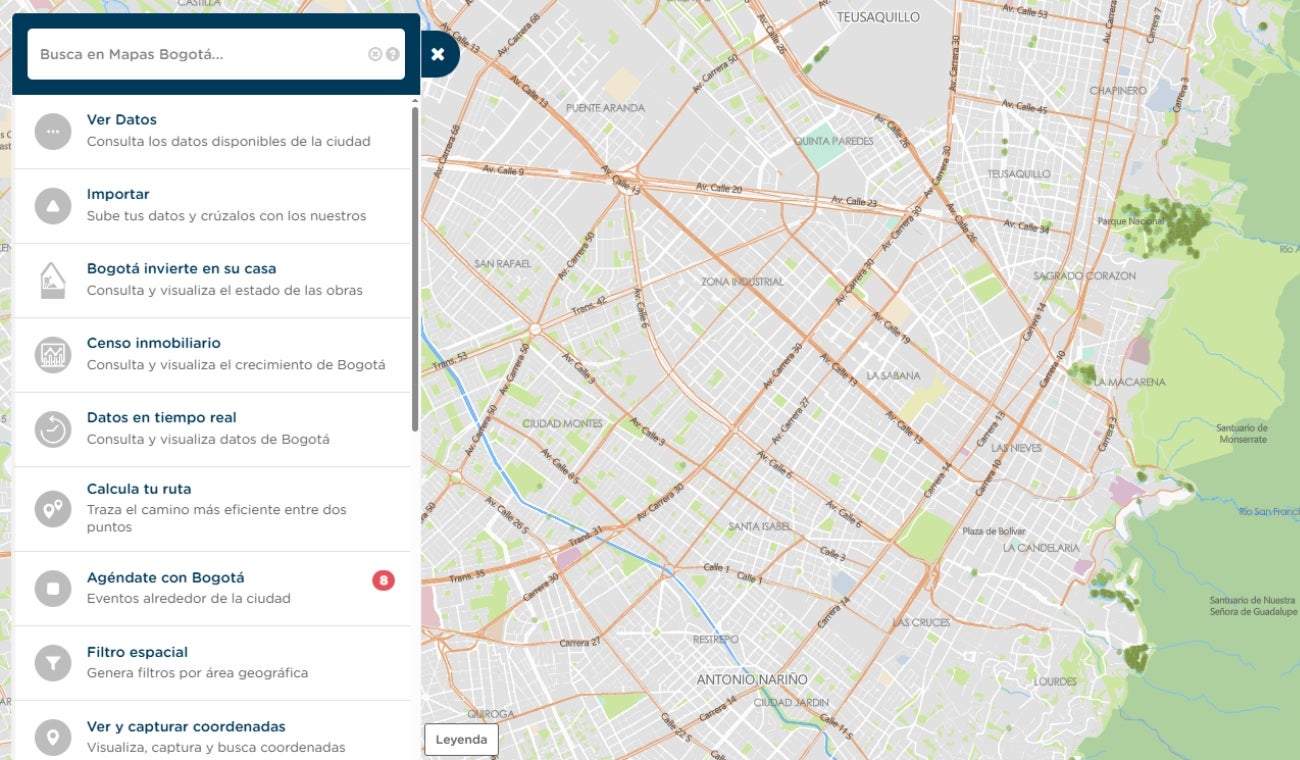Select the LAS CRUCES label
1300x760 pixels.
[x=921, y=622]
